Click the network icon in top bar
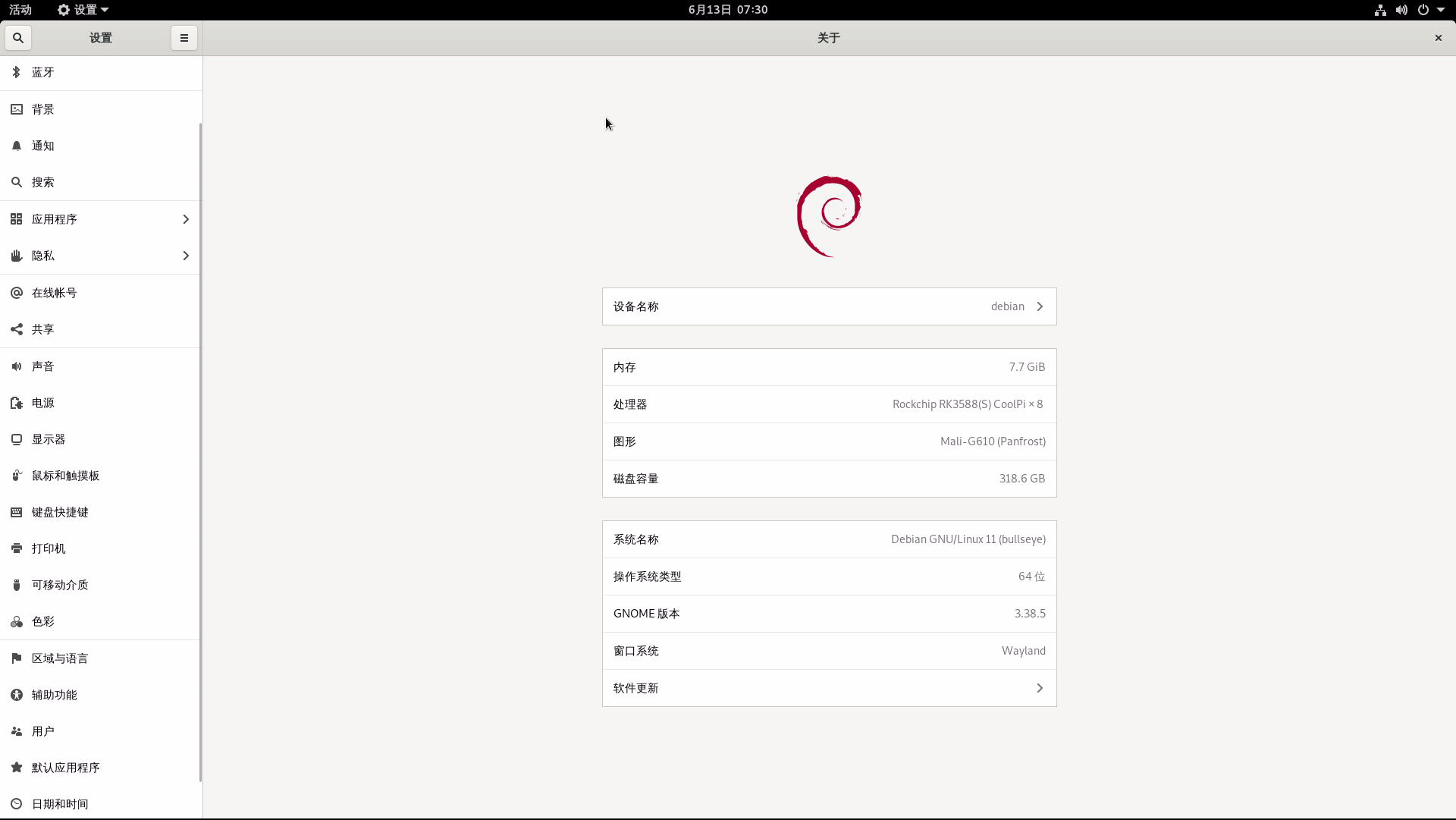 [x=1380, y=10]
